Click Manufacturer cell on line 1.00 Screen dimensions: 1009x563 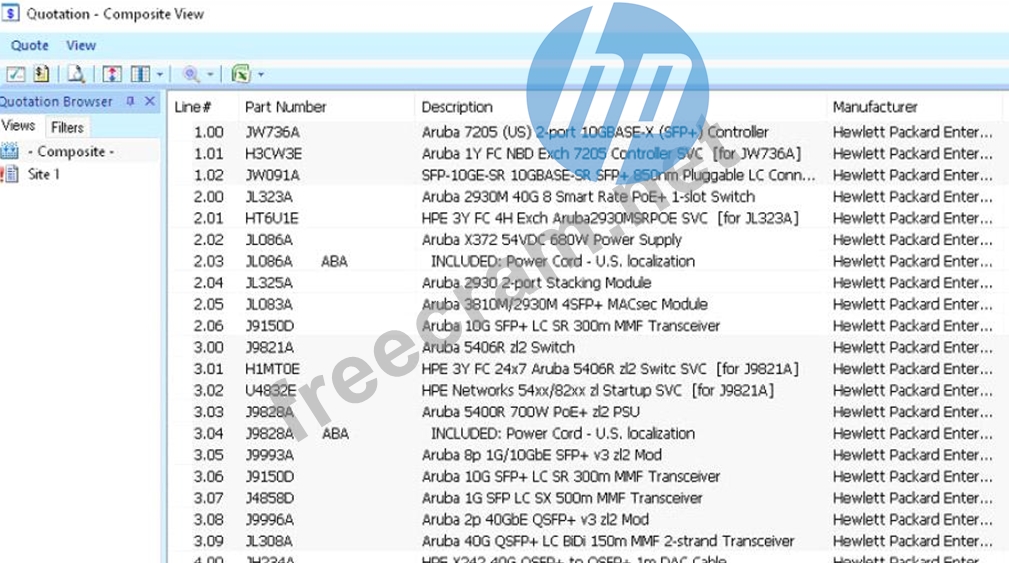click(x=912, y=133)
